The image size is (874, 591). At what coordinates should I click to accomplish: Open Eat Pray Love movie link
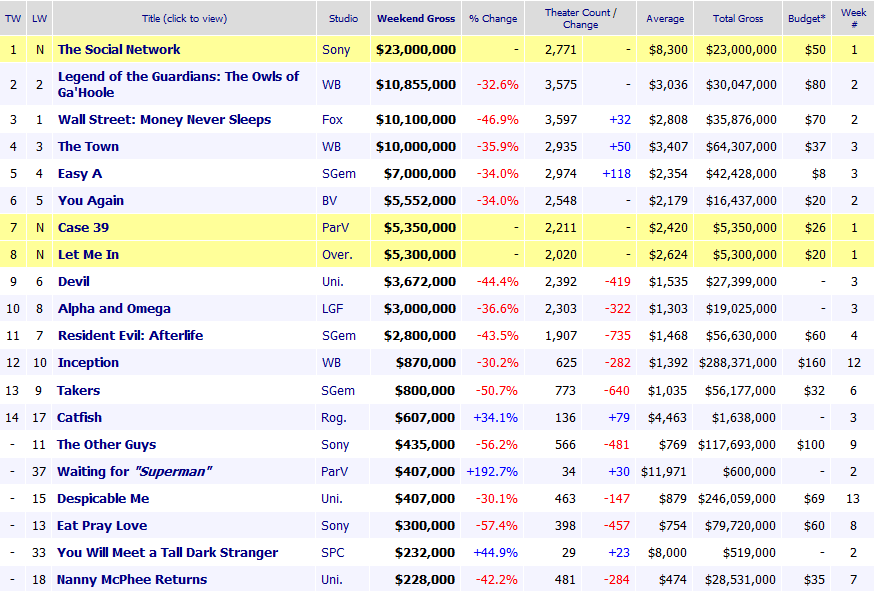click(102, 526)
